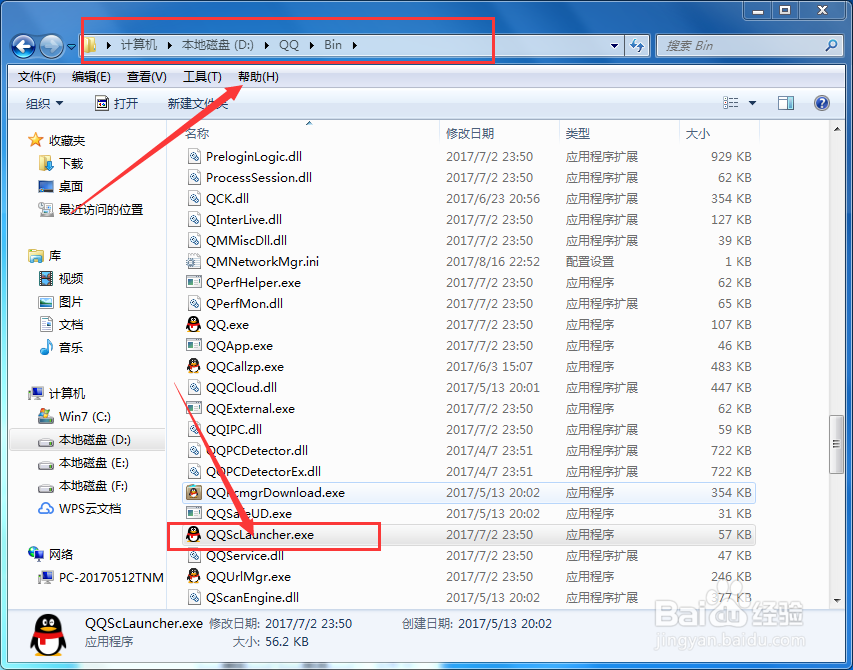Select 收藏夹 in the navigation pane
The width and height of the screenshot is (853, 670).
67,140
